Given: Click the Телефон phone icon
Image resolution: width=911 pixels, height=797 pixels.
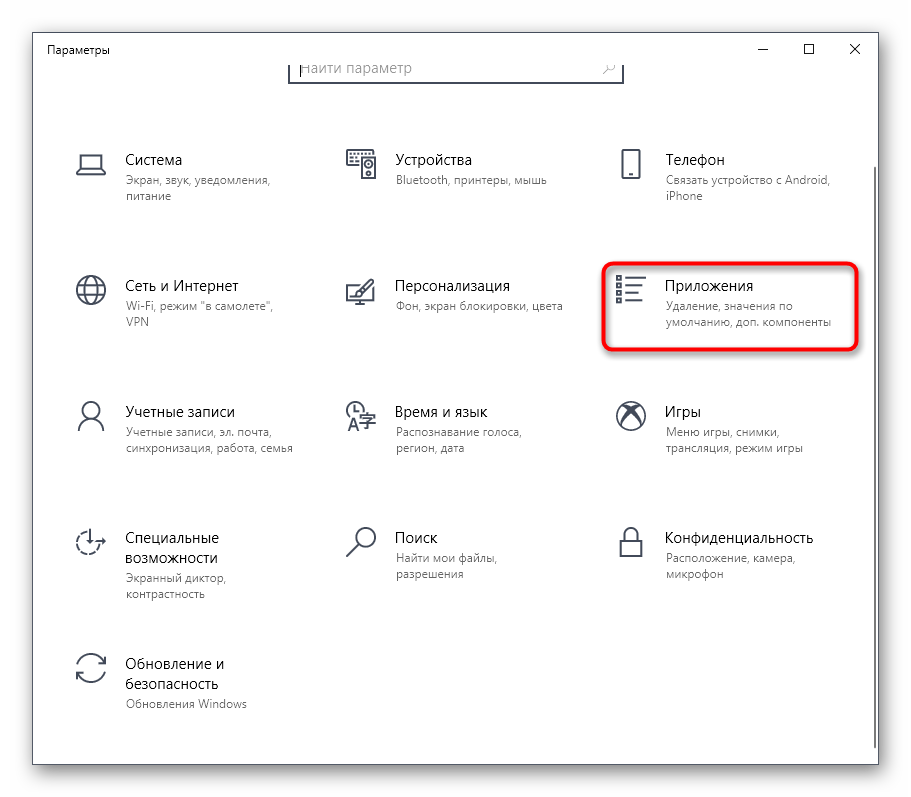Looking at the screenshot, I should tap(630, 164).
